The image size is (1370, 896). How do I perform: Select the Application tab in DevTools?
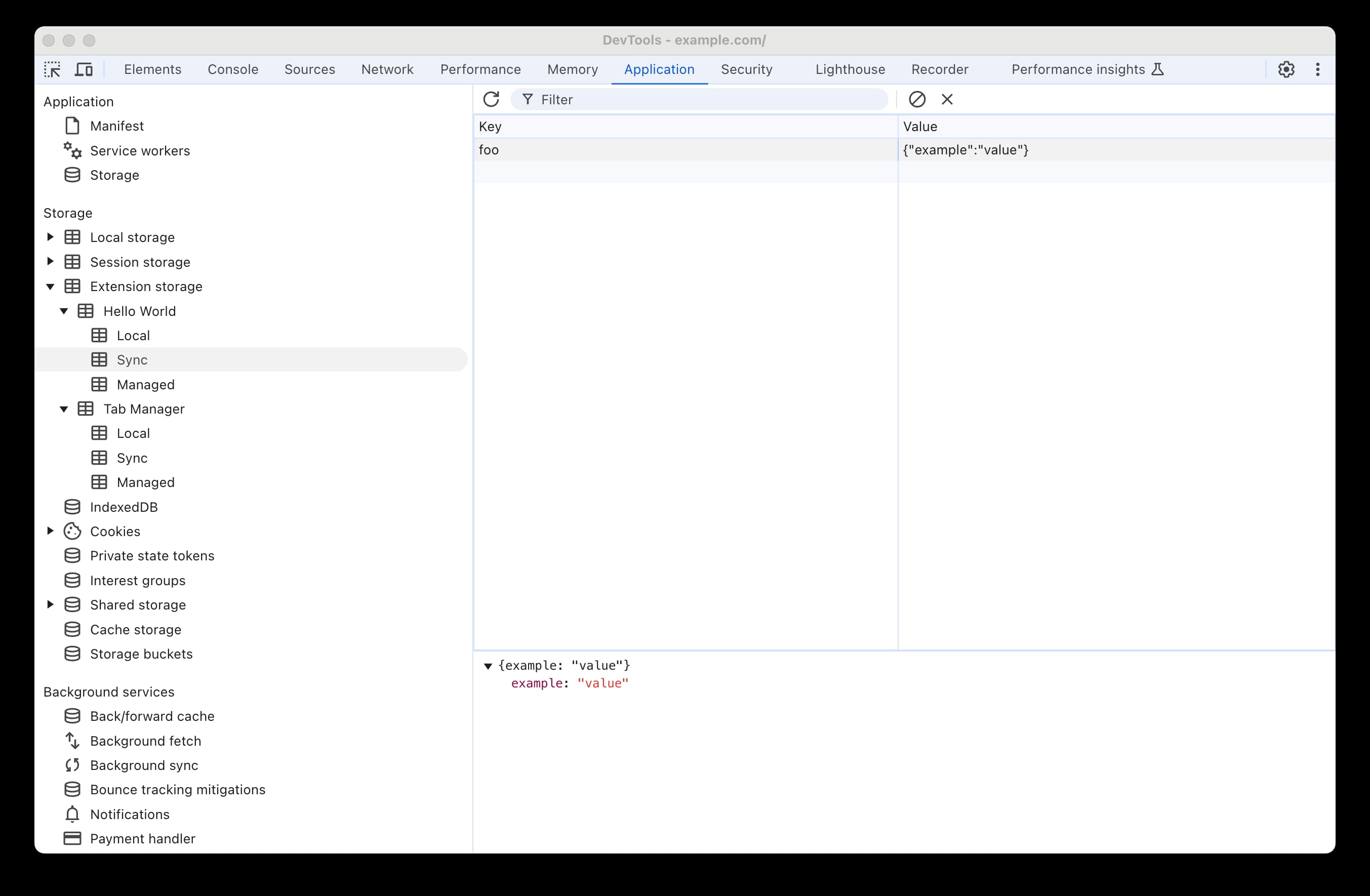(659, 69)
